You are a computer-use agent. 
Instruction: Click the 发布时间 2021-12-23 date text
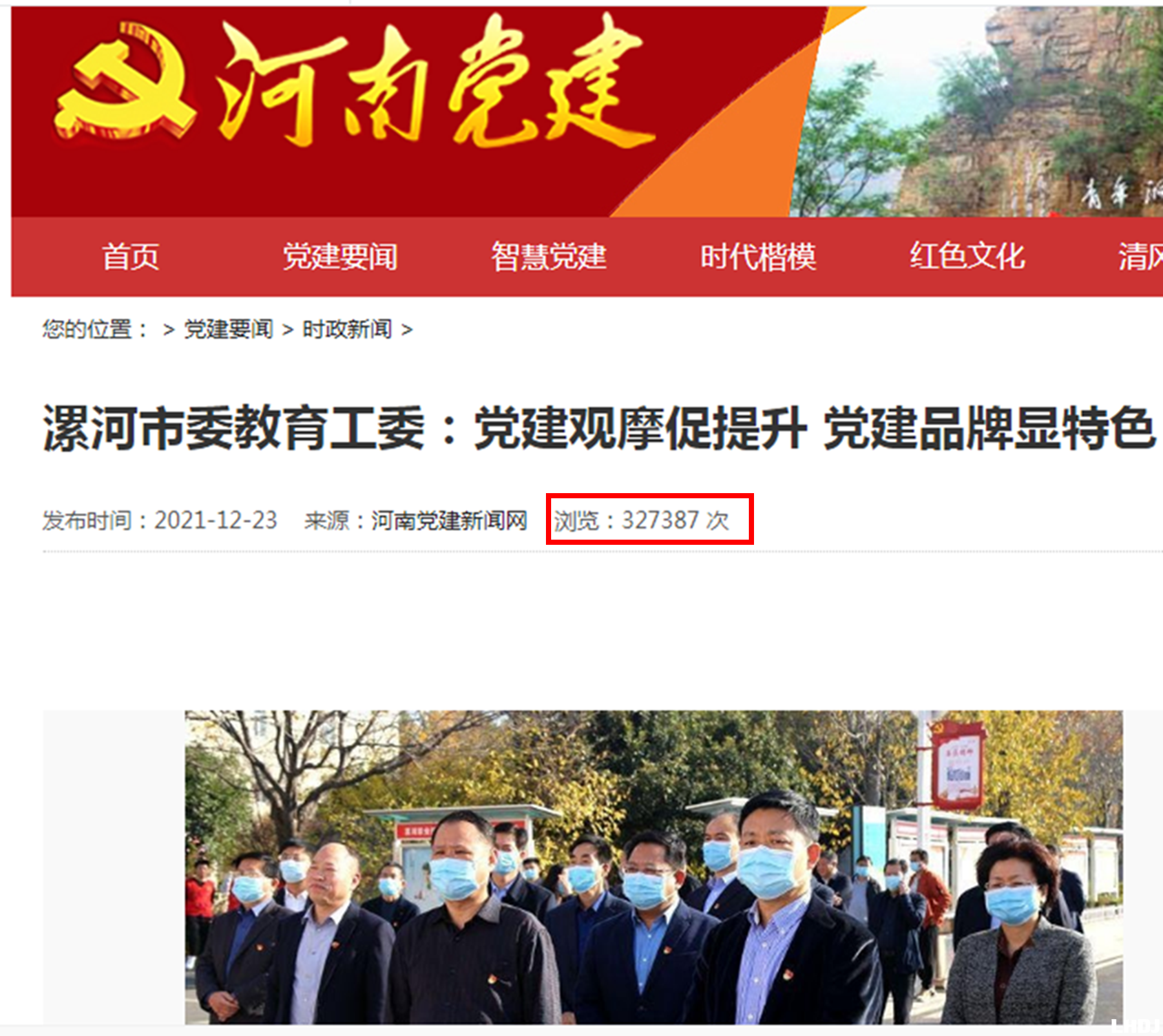tap(160, 520)
